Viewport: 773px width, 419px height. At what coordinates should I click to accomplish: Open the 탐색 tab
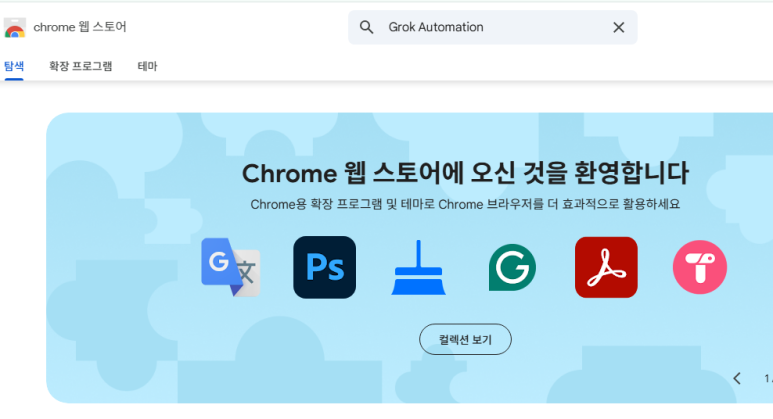(x=14, y=66)
